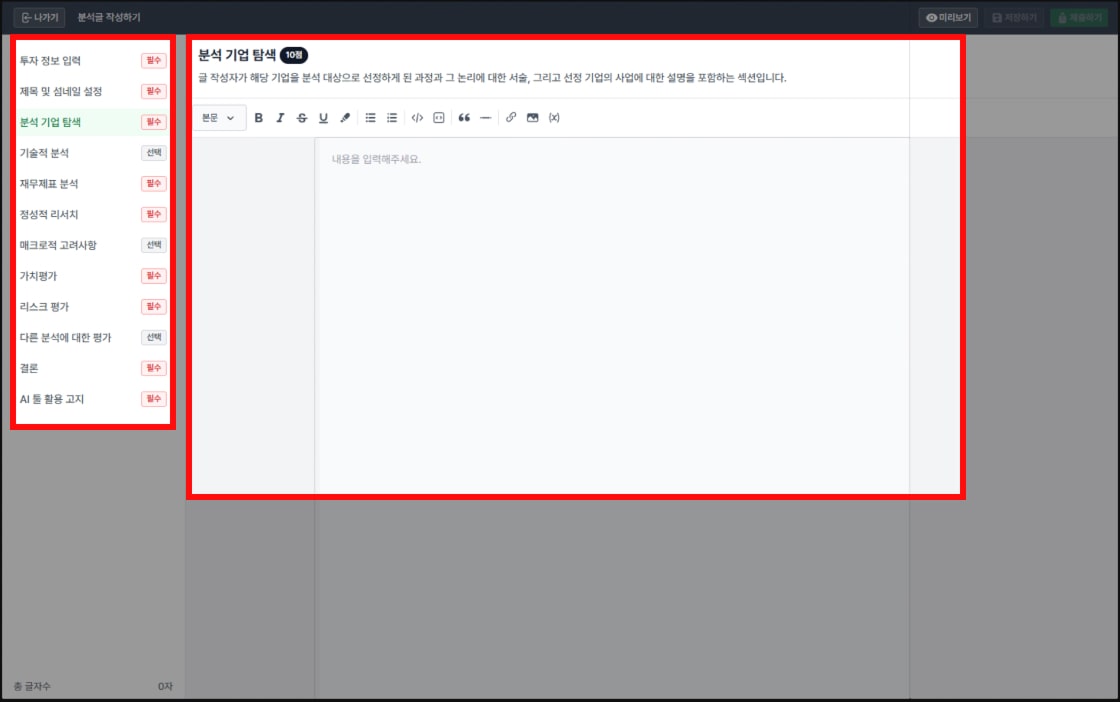Open the 투자 정보 입력 section
Screen dimensions: 1120x702
click(93, 61)
